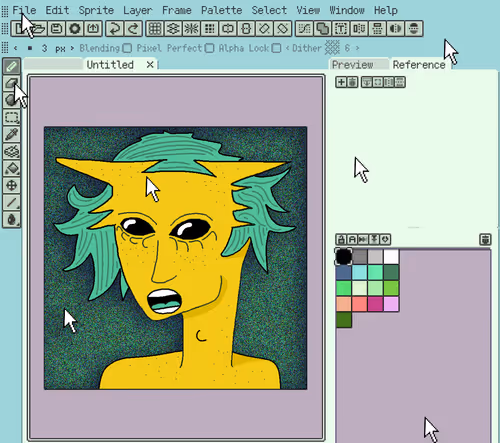Enable the Alpha Lock checkbox
Screen dimensions: 500x443
(276, 48)
